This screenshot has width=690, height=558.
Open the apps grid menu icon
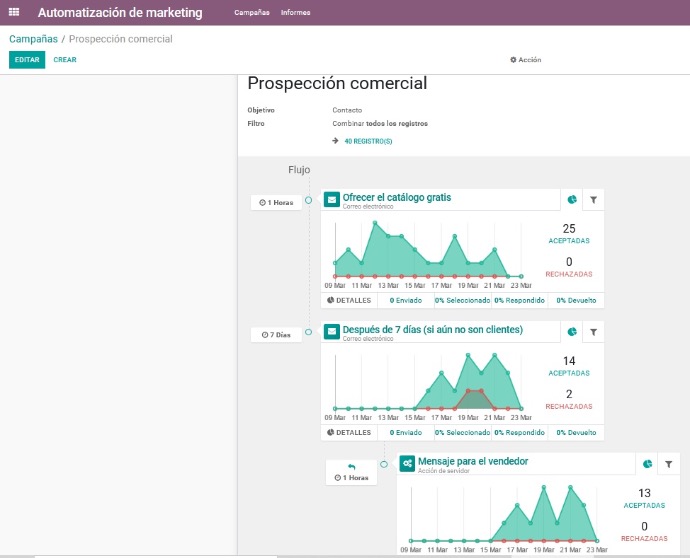(x=14, y=12)
